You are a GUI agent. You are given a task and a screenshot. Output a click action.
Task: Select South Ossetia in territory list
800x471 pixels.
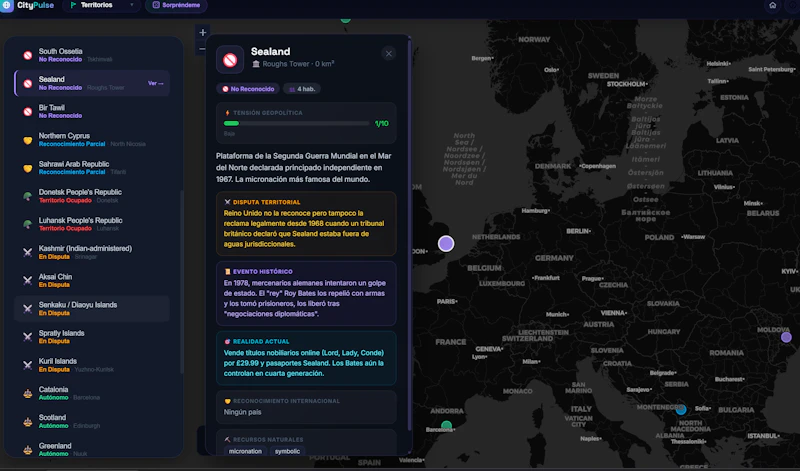pos(92,55)
